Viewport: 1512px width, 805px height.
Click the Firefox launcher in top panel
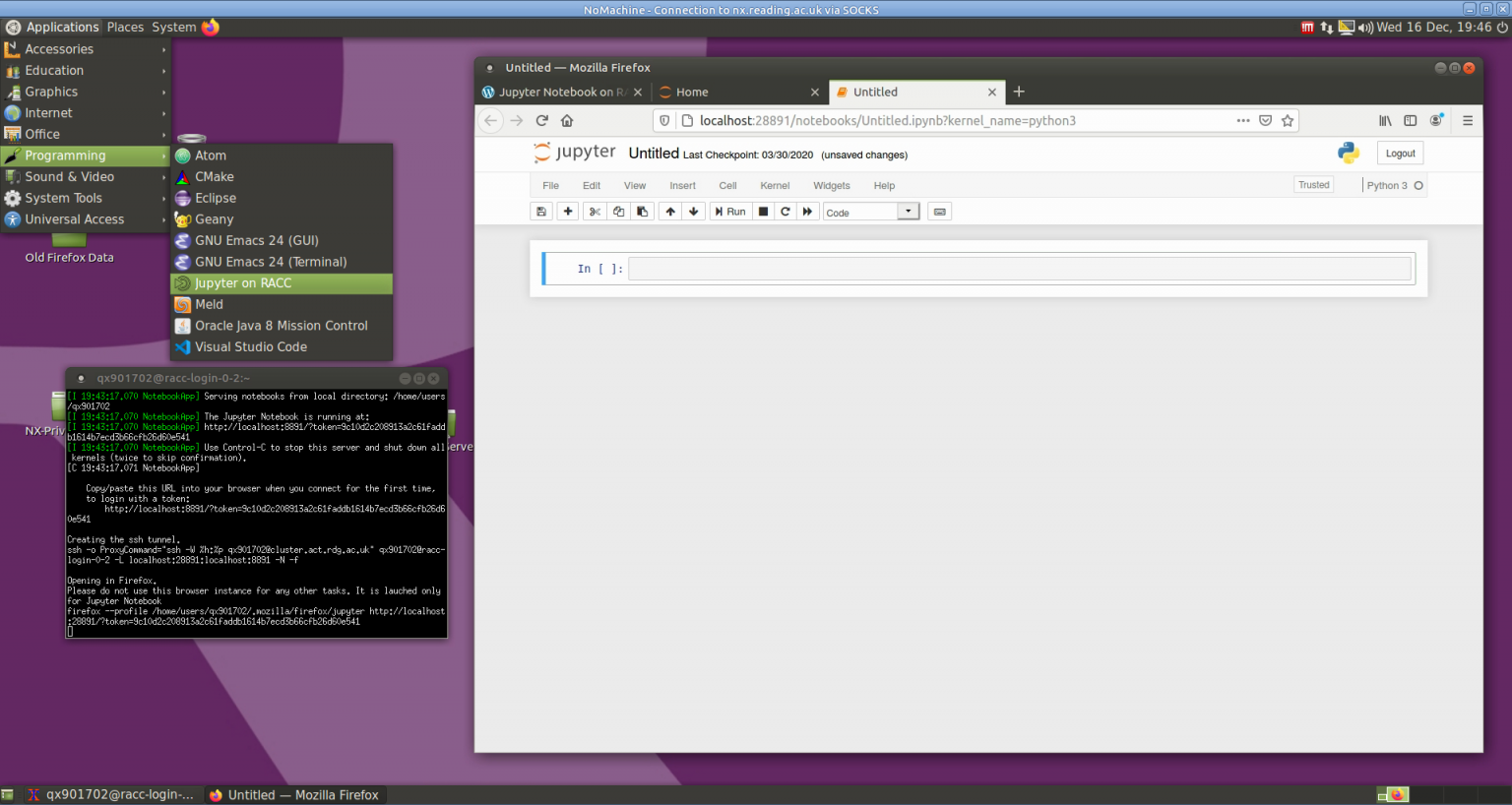(x=211, y=27)
